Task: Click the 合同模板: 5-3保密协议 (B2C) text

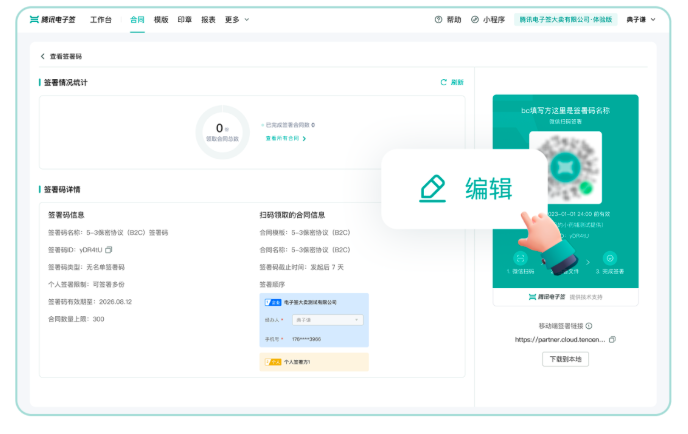Action: (305, 233)
